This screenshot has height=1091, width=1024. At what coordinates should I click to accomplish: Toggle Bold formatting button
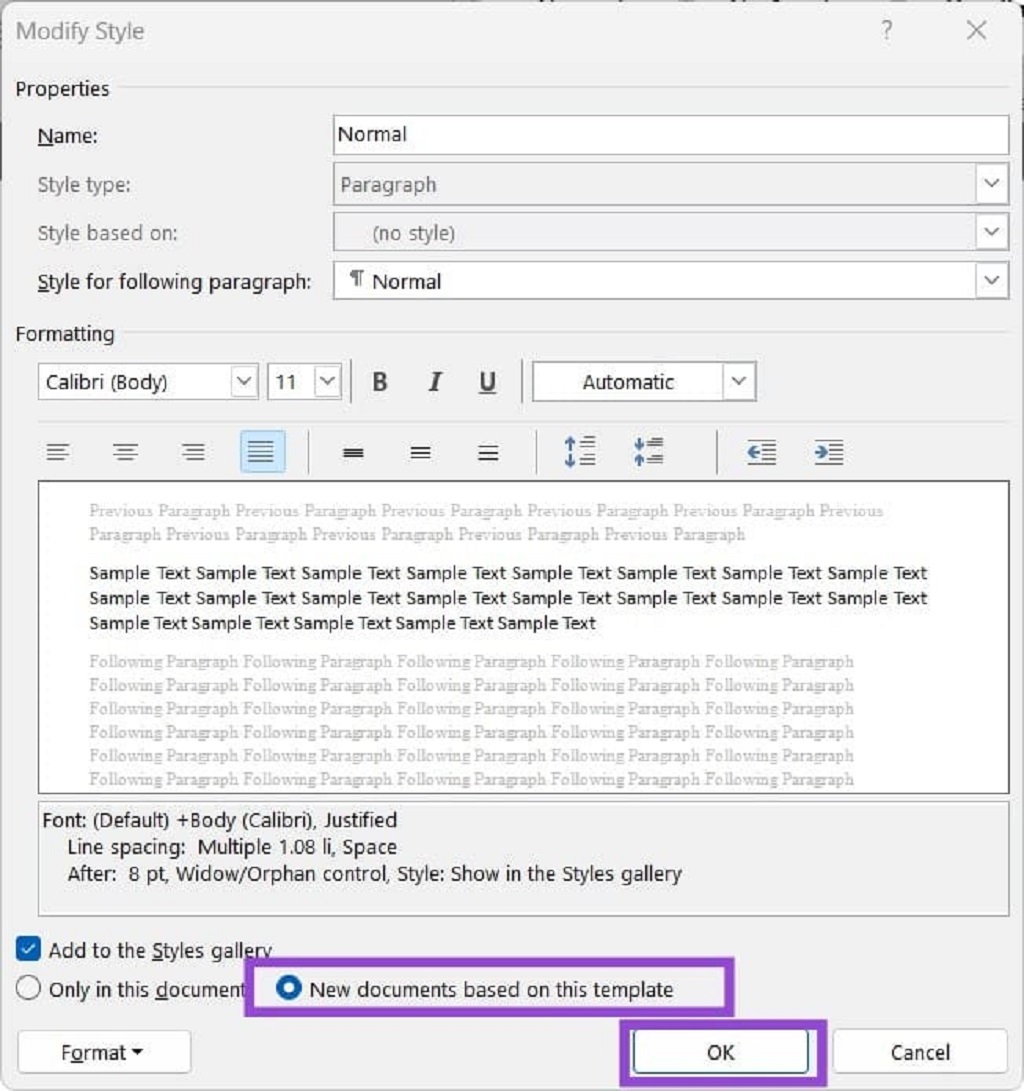(380, 382)
